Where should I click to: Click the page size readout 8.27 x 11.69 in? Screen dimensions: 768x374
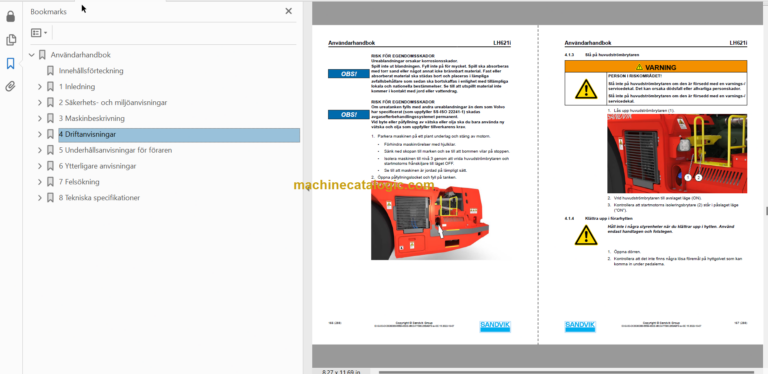[341, 372]
